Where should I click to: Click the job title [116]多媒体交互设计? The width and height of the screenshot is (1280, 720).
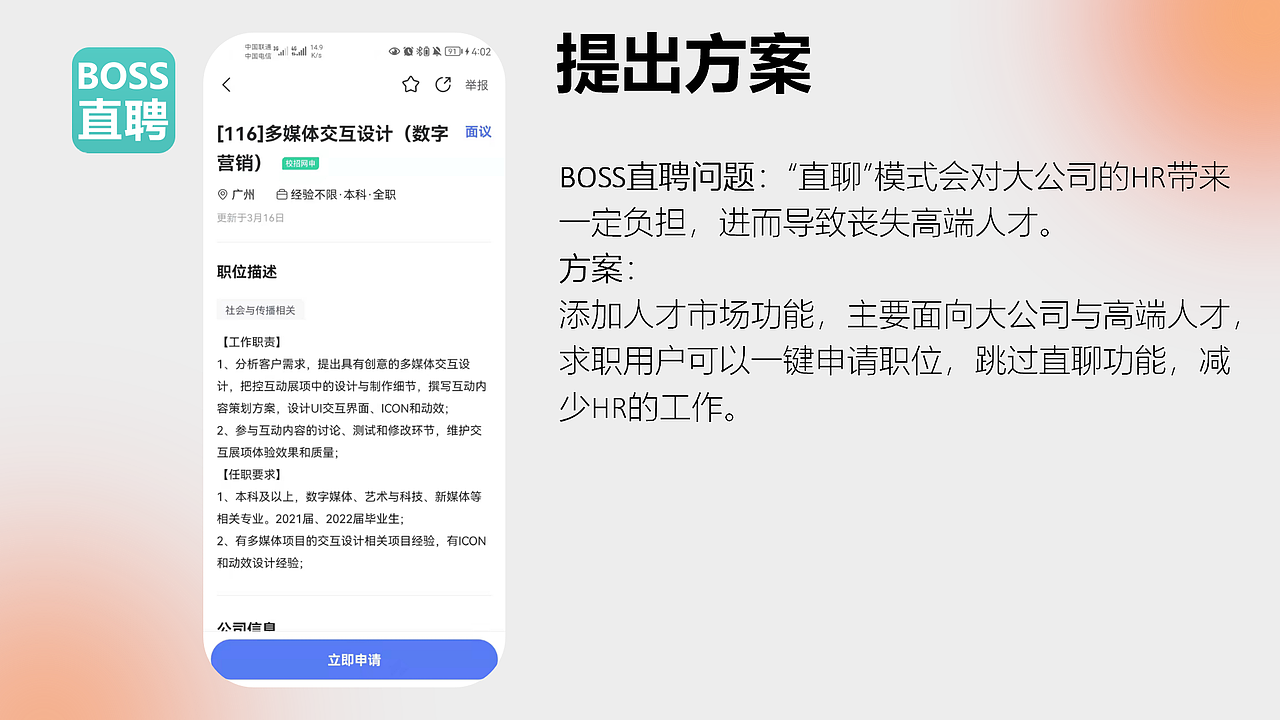coord(333,148)
